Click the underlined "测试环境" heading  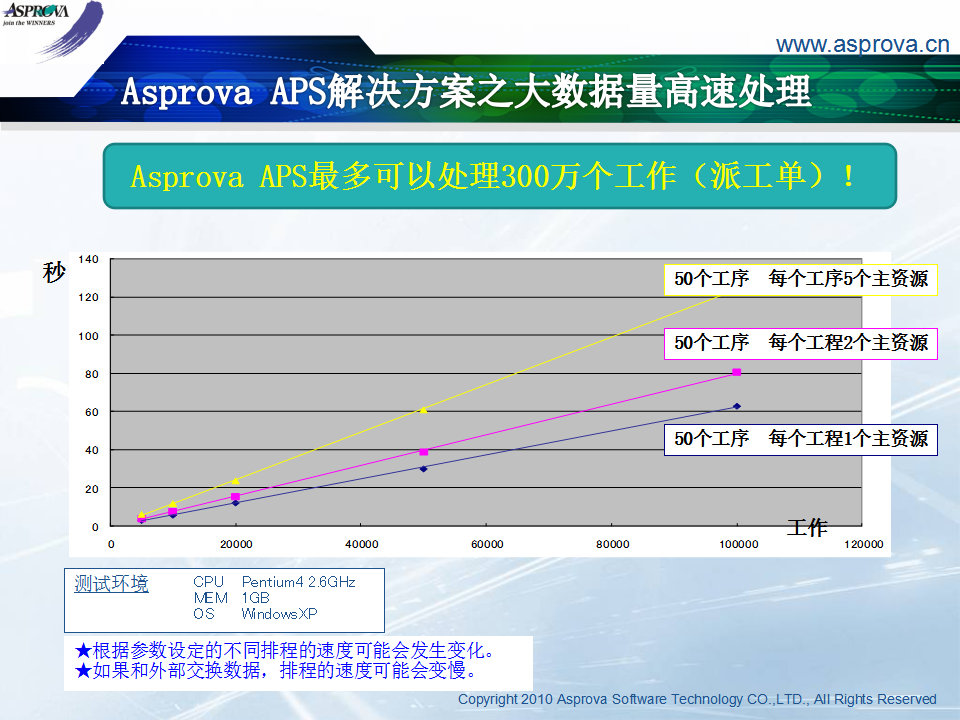coord(111,584)
